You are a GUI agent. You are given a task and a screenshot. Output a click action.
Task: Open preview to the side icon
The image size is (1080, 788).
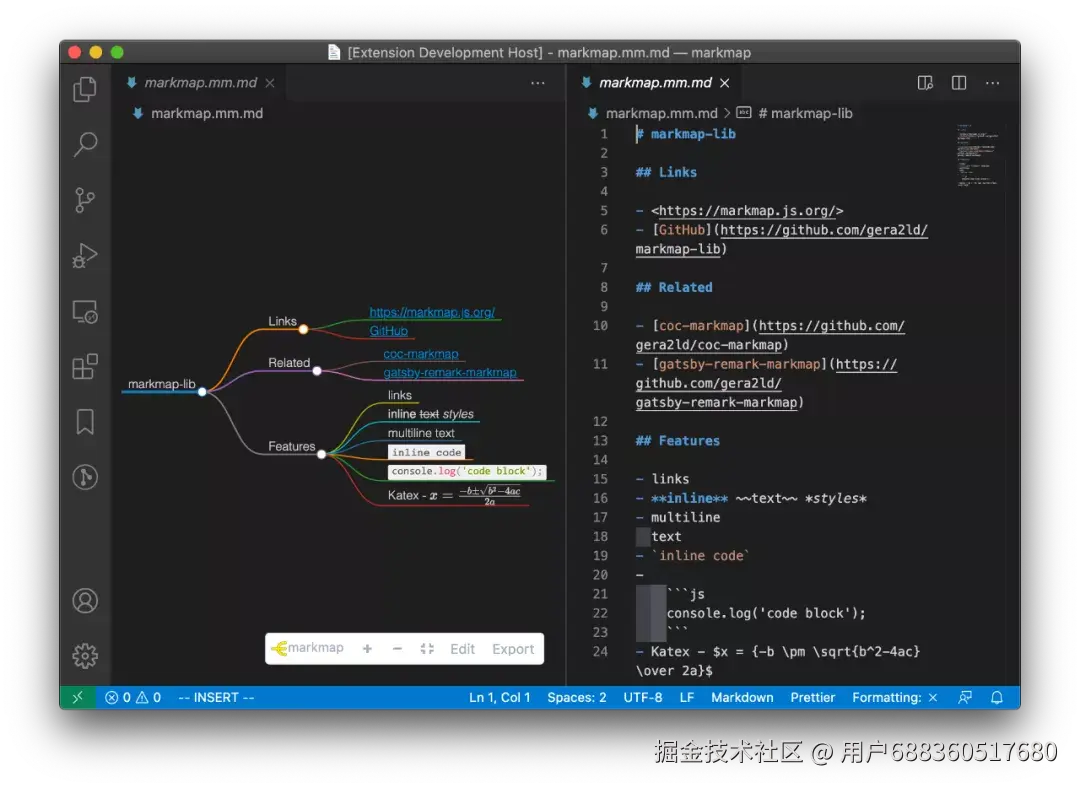click(x=925, y=83)
